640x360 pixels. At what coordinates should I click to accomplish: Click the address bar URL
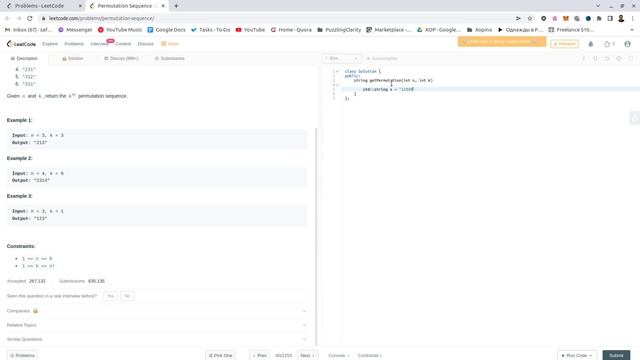[x=102, y=18]
